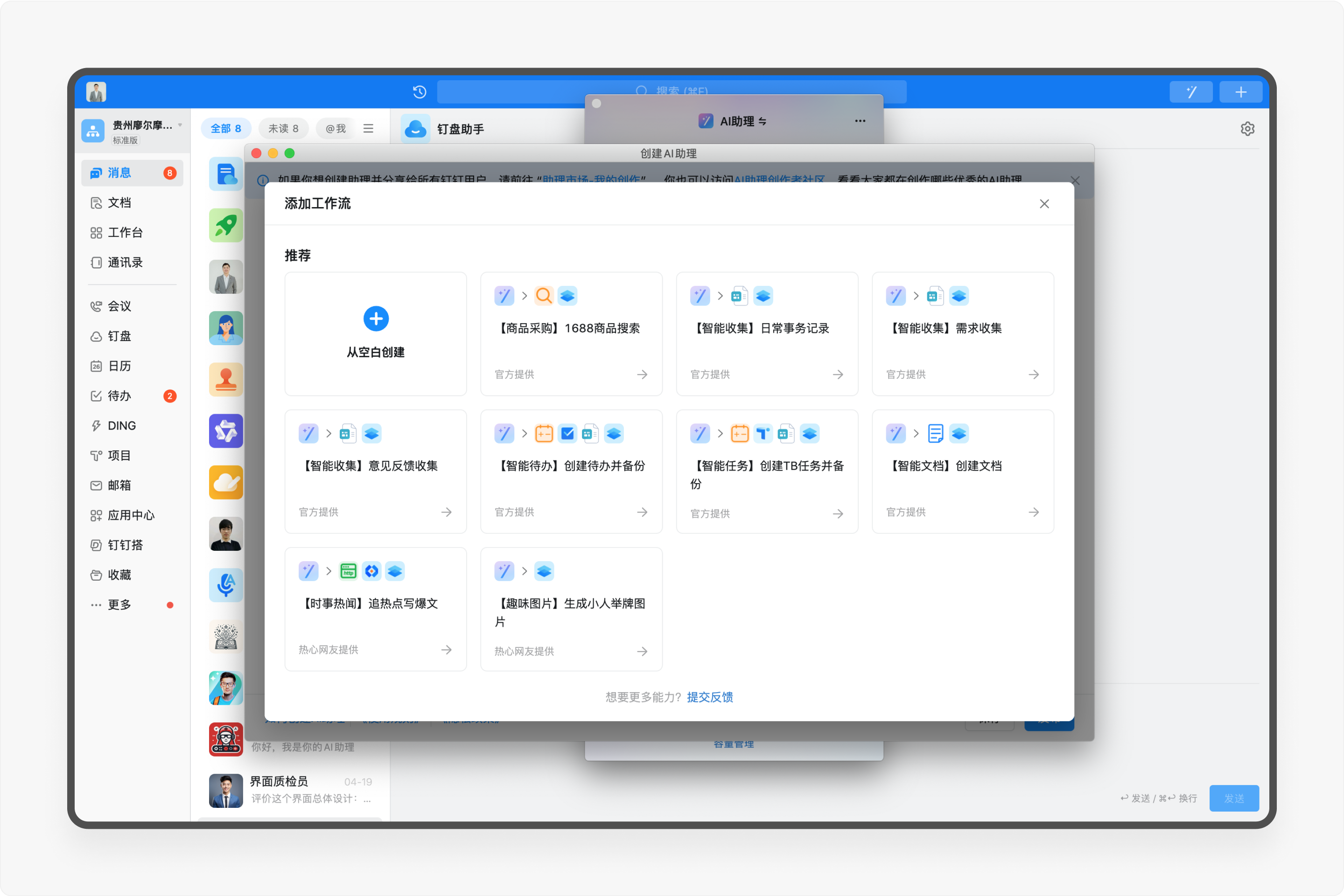Screen dimensions: 1344x896
Task: Click the search icon in 1688商品搜索 card
Action: click(x=544, y=295)
